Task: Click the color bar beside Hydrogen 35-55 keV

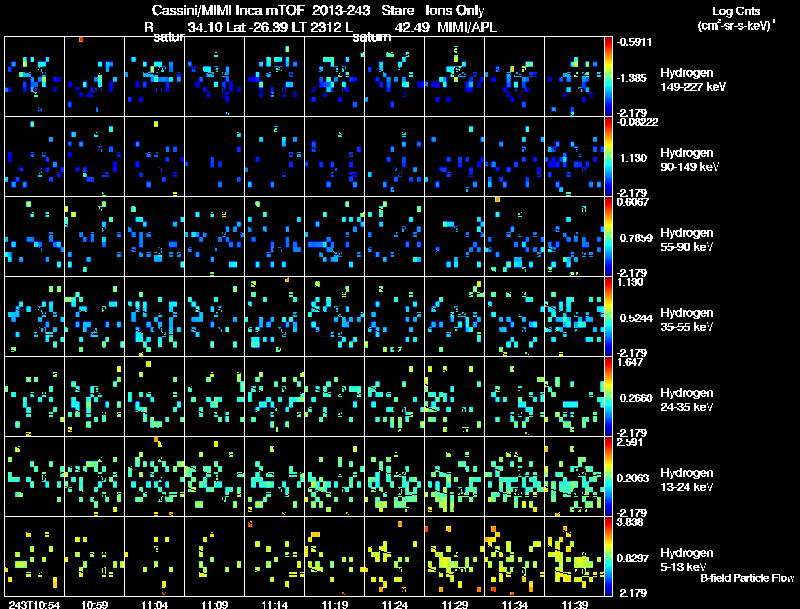Action: [608, 317]
